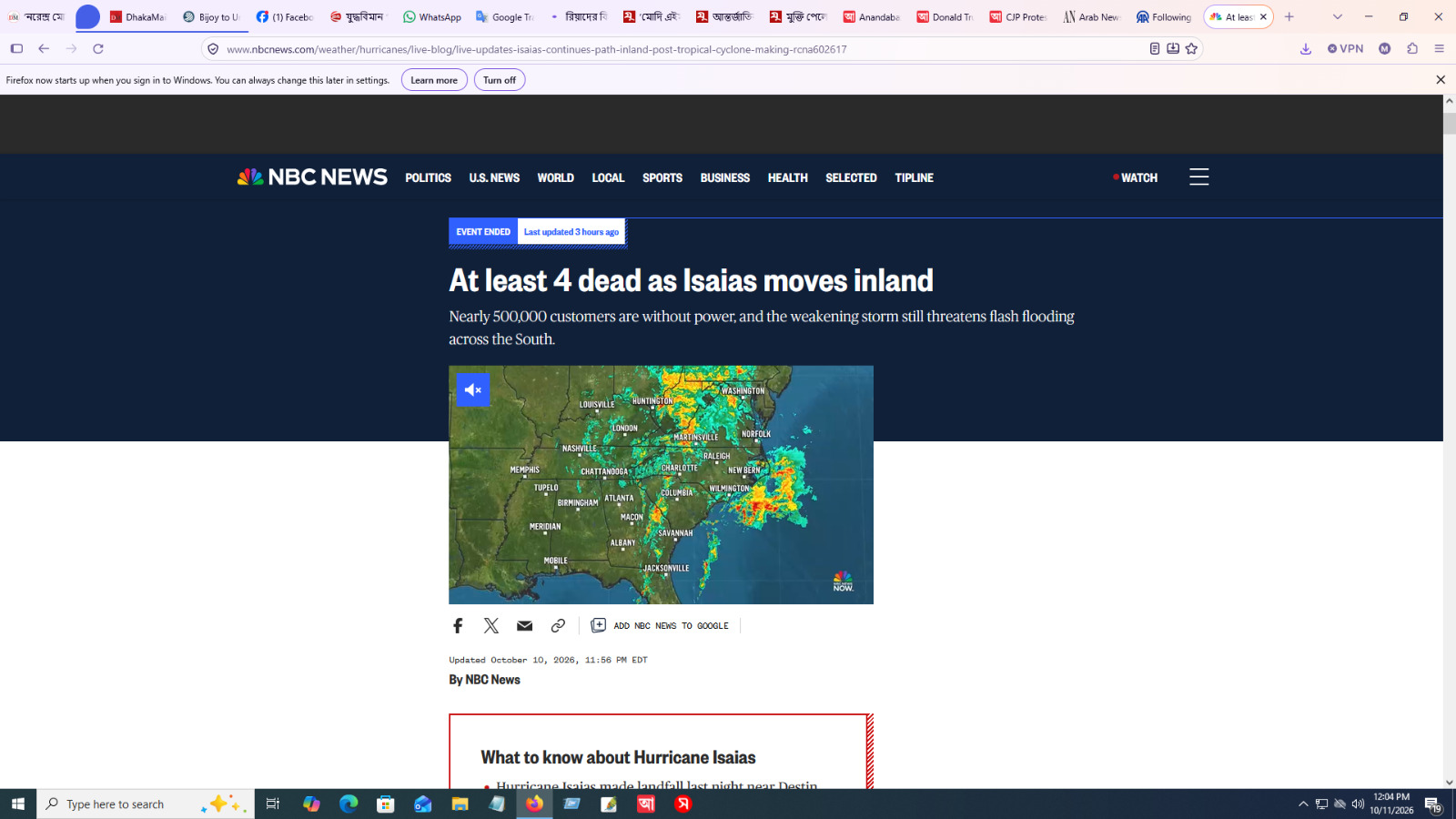Share article on Facebook icon
This screenshot has width=1456, height=819.
[x=458, y=625]
